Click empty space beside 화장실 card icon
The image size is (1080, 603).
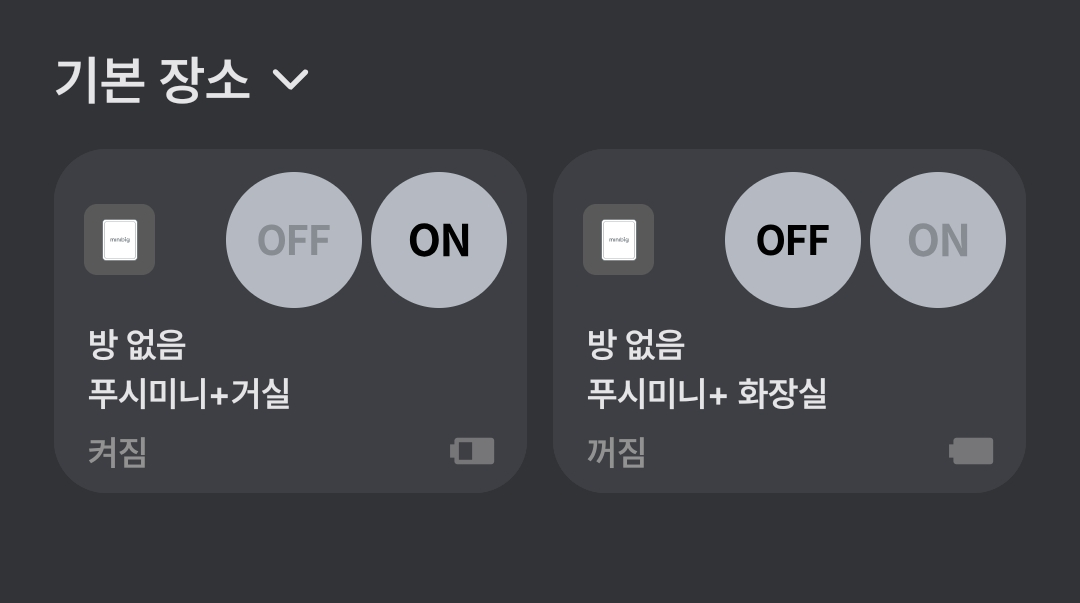(x=689, y=240)
